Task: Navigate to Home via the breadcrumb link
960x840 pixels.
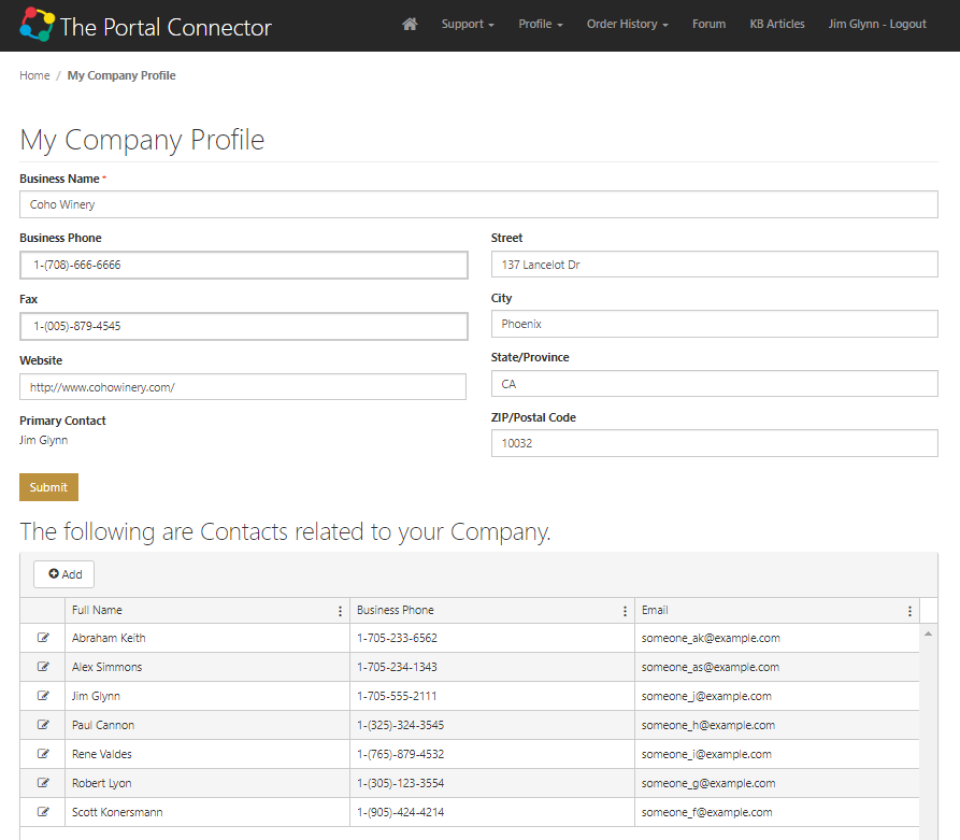Action: coord(34,75)
